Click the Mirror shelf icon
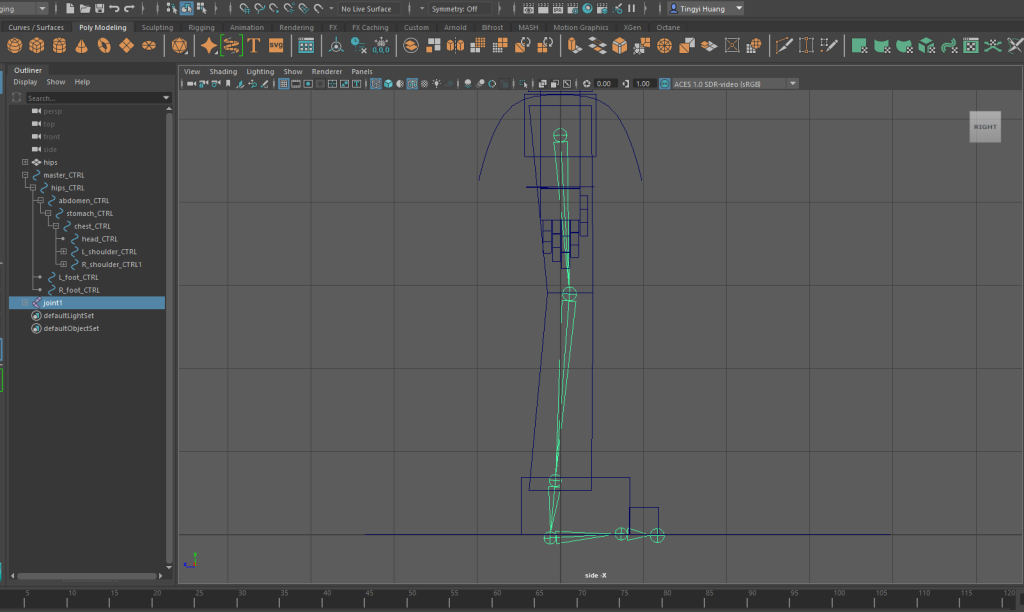The image size is (1024, 612). pyautogui.click(x=455, y=46)
